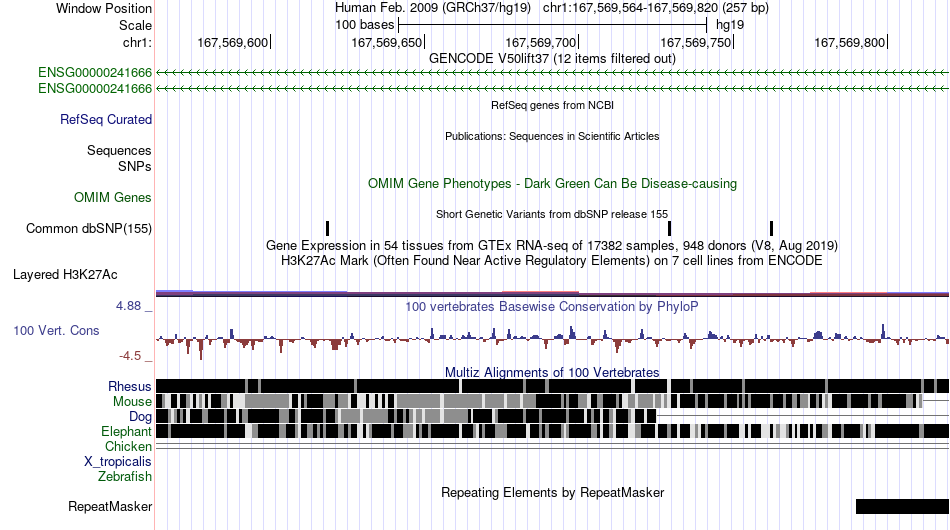This screenshot has height=530, width=950.
Task: Open the OMIM Genes track label
Action: click(112, 197)
